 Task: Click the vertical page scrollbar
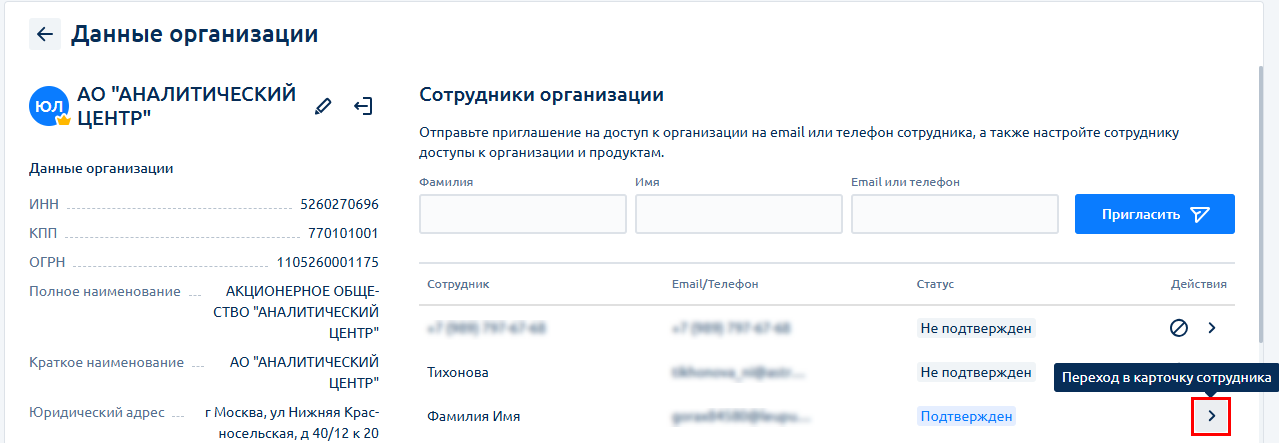[1261, 200]
